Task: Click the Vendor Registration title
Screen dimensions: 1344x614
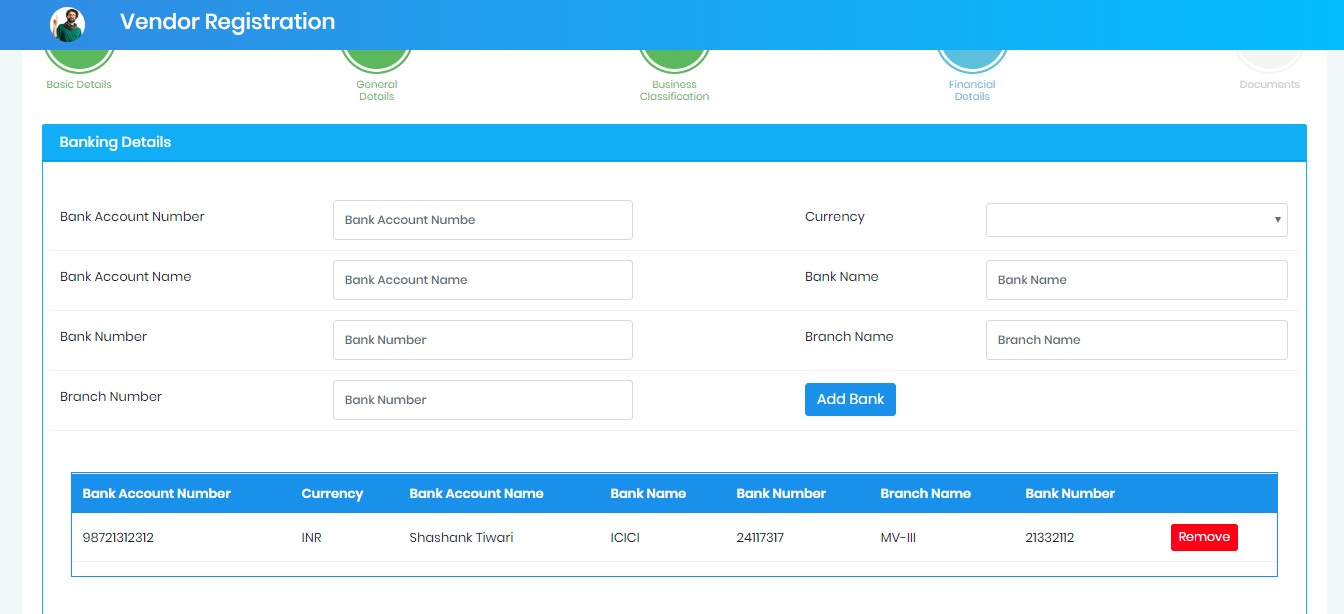Action: (x=227, y=22)
